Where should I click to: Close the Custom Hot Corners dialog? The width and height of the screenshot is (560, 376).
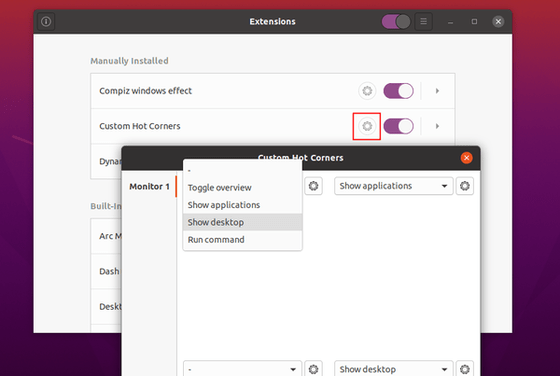click(466, 157)
